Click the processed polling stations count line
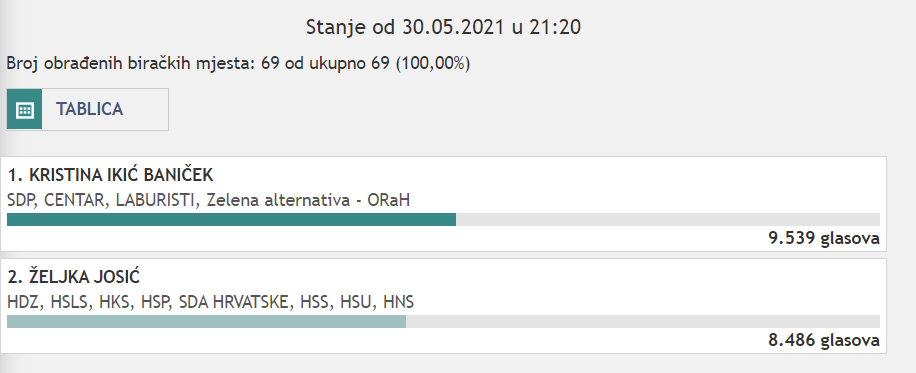 click(238, 63)
